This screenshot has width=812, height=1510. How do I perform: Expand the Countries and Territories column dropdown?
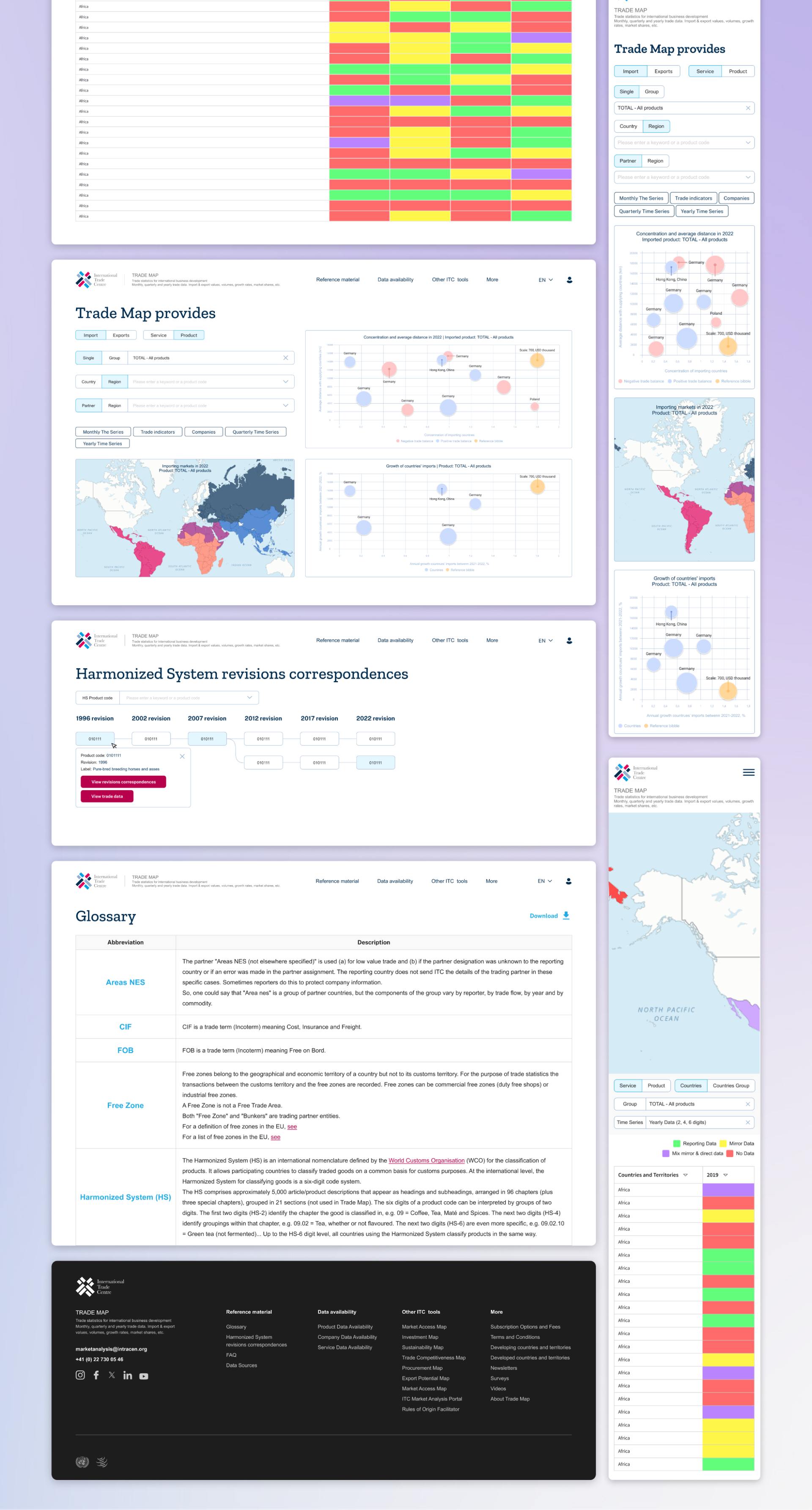(686, 1175)
